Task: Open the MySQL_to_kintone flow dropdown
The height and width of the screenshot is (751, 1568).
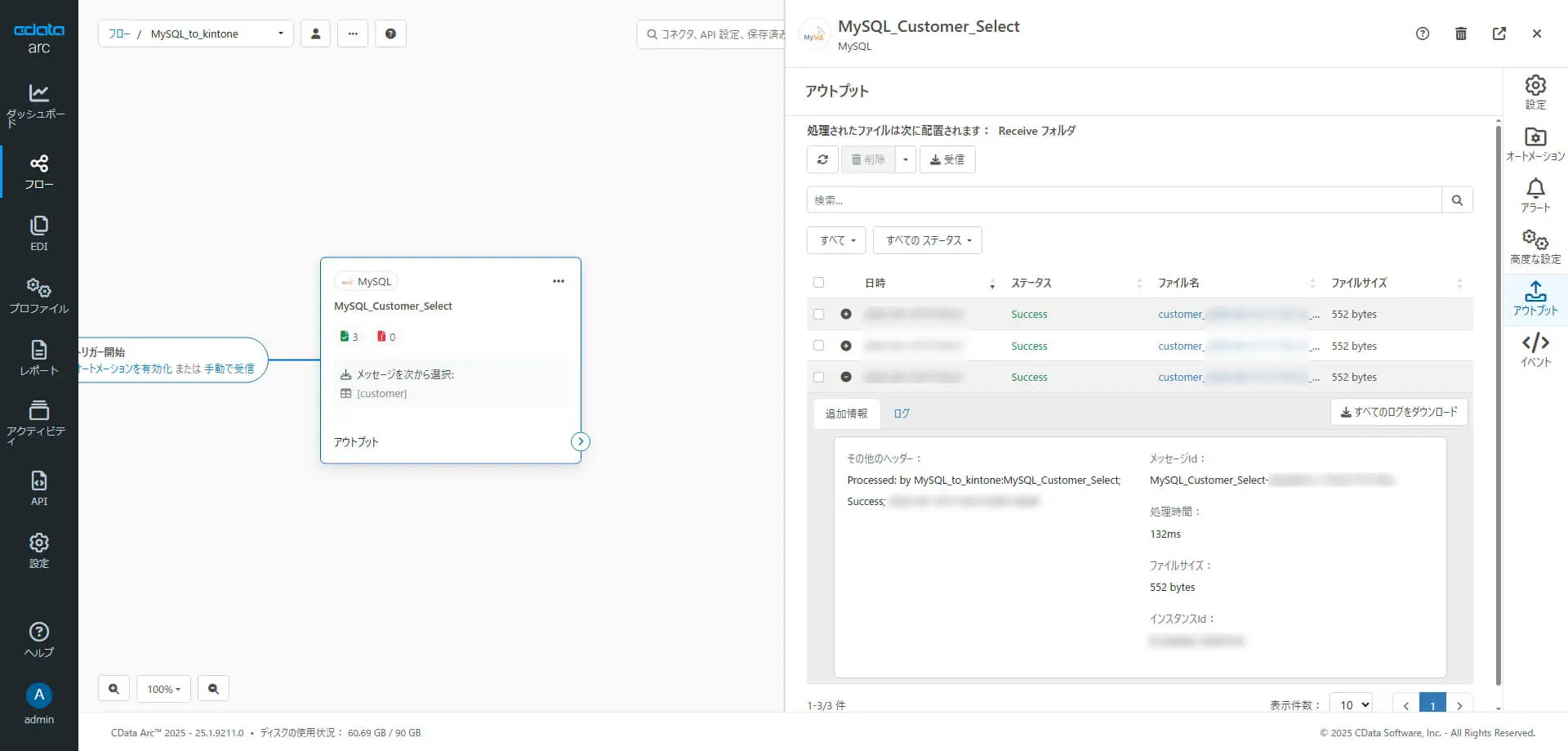Action: [196, 34]
